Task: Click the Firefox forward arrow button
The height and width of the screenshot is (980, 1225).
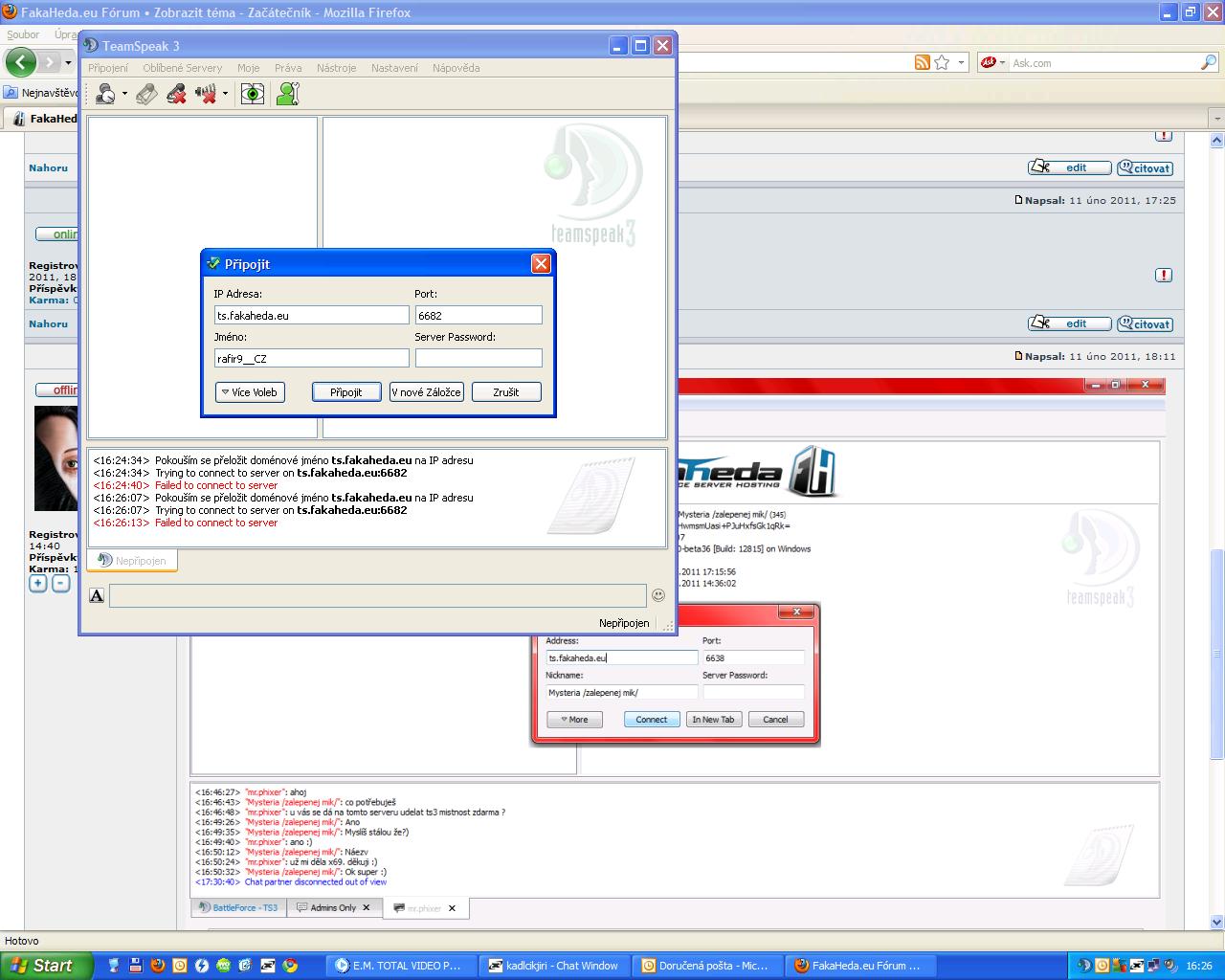Action: [x=50, y=62]
